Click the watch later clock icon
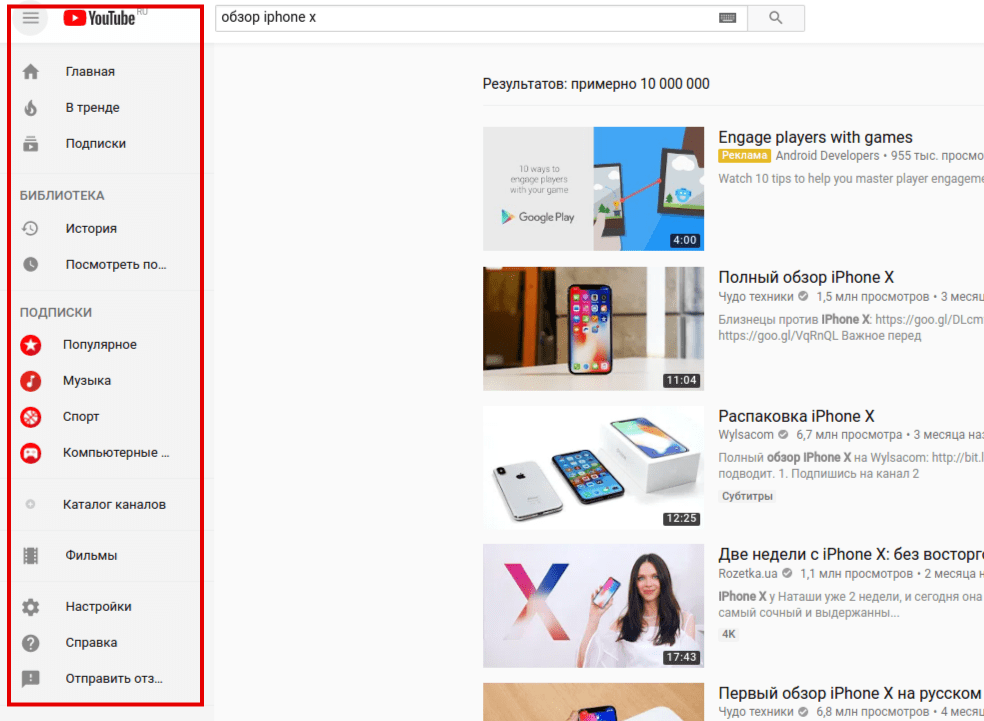984x721 pixels. pos(30,265)
